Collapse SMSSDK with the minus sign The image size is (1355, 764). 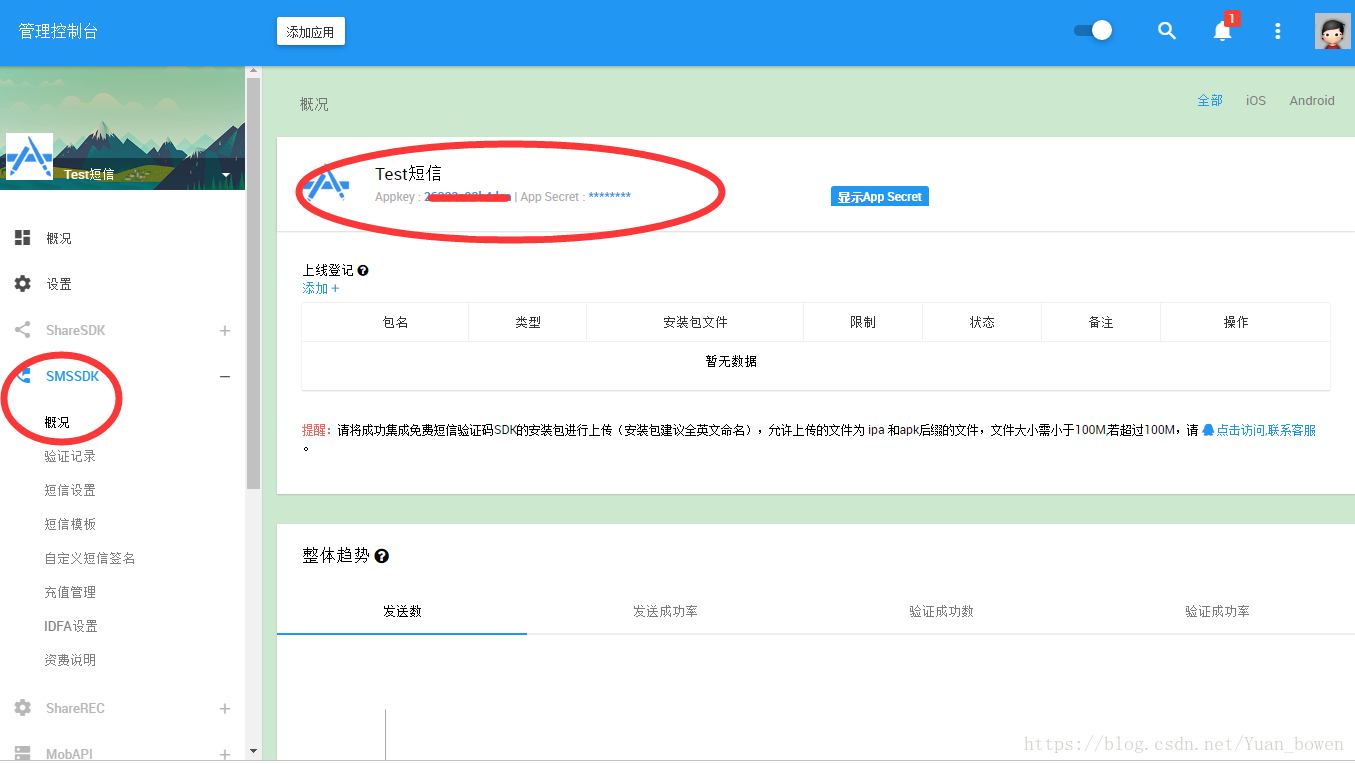(x=225, y=376)
